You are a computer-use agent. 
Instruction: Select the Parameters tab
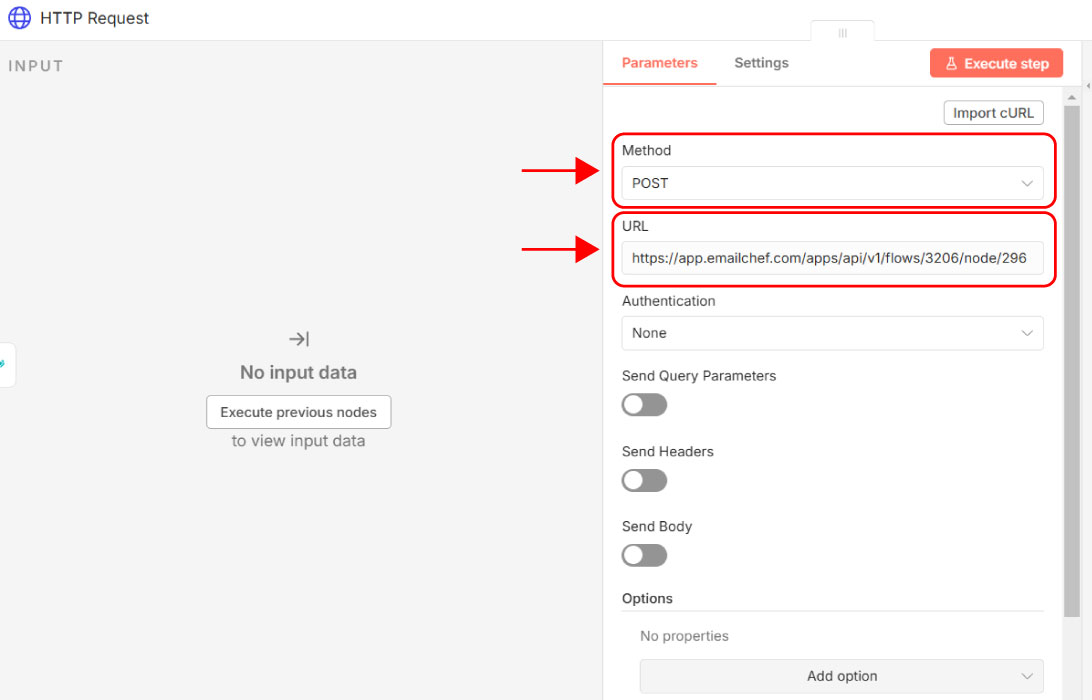pyautogui.click(x=659, y=63)
